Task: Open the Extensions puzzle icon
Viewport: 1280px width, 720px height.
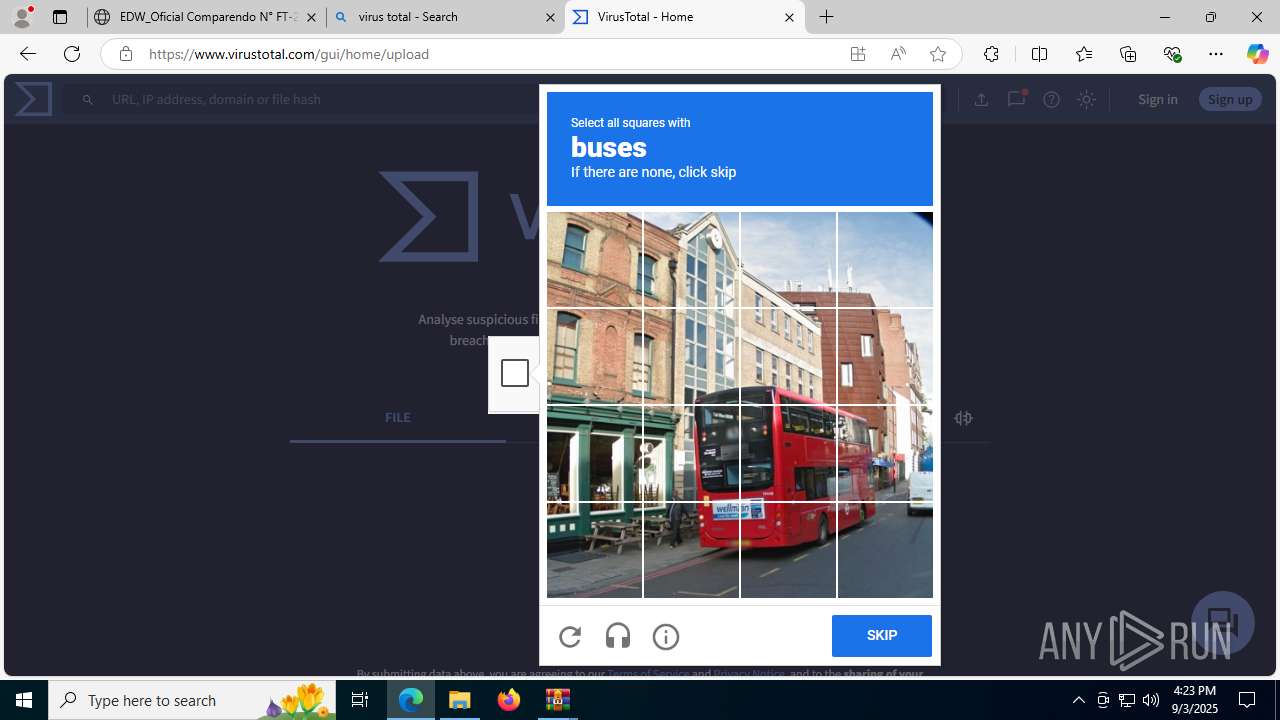Action: point(991,54)
